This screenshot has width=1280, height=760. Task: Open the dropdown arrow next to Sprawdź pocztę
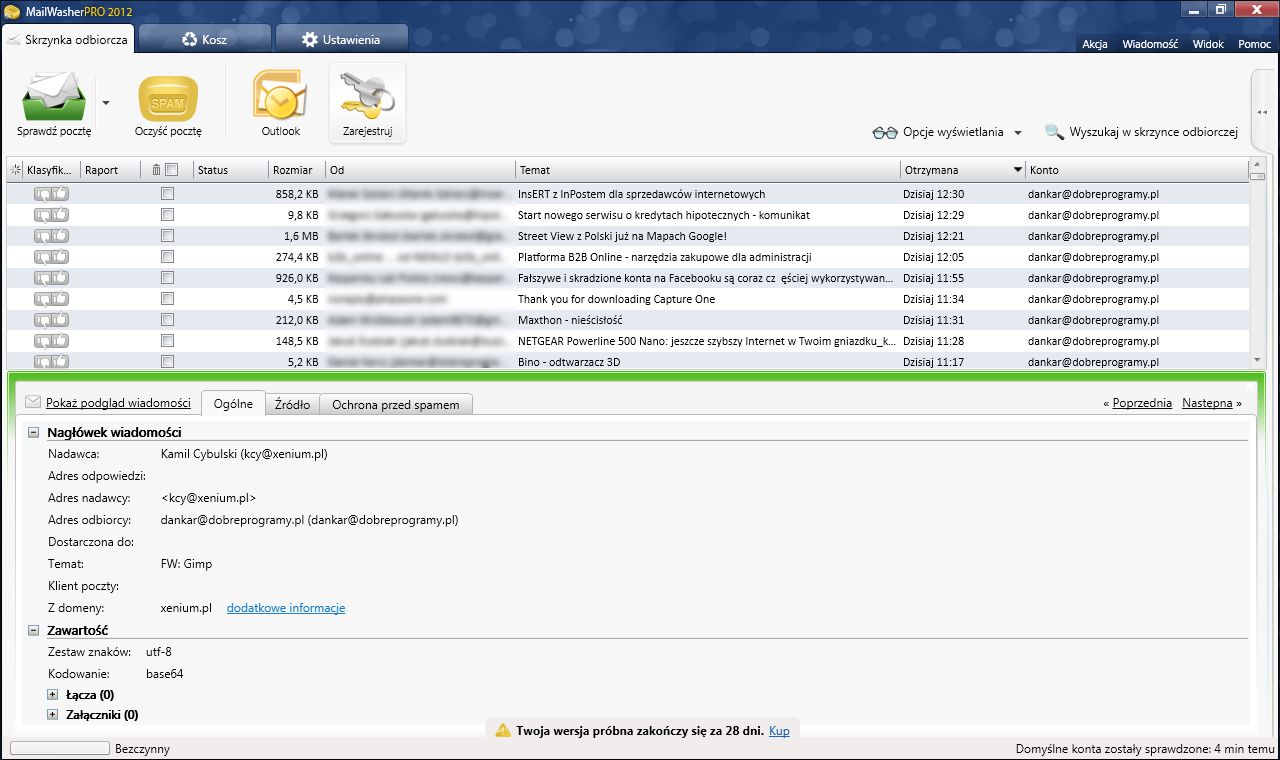point(106,103)
